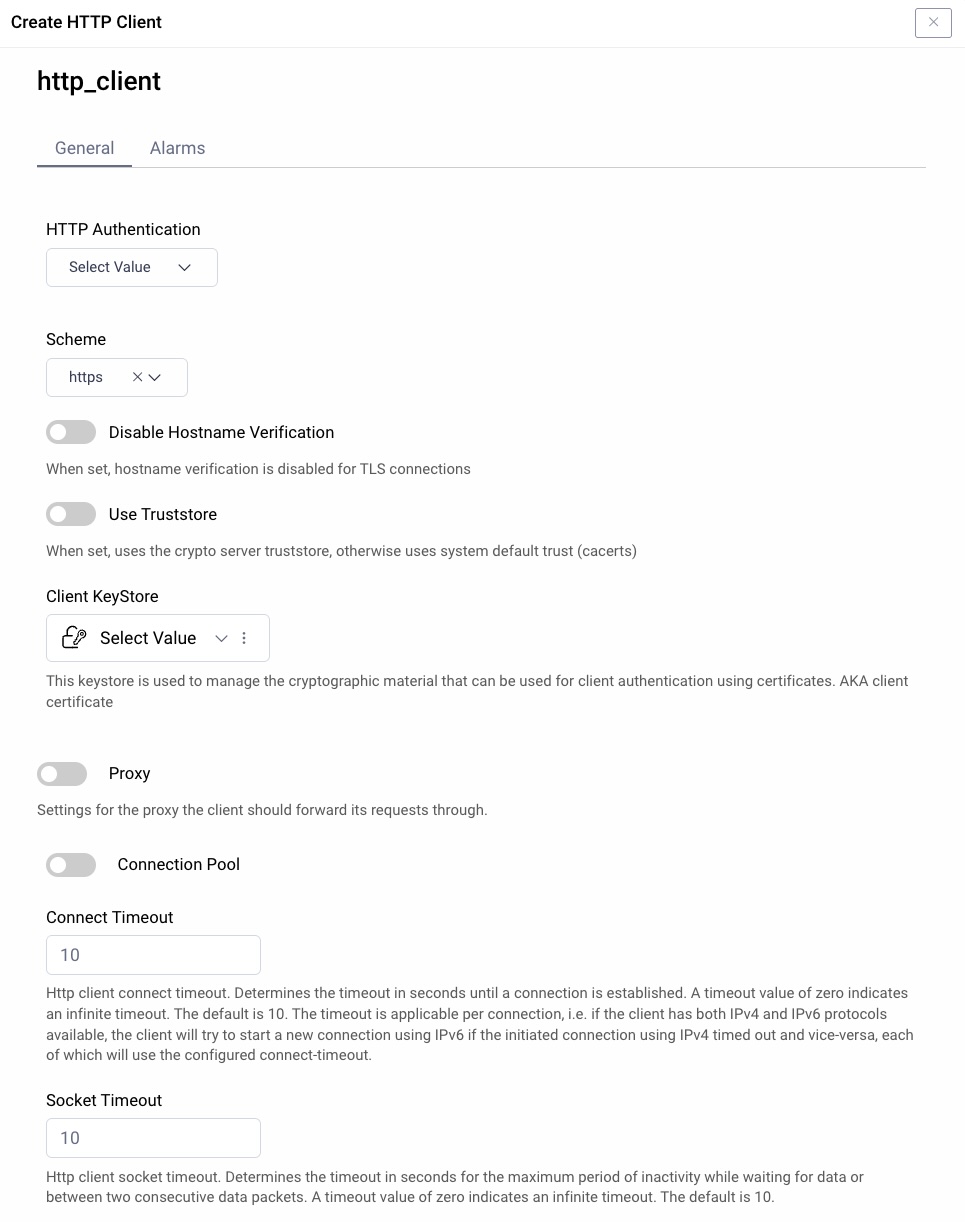Turn on Use Truststore

pos(71,513)
